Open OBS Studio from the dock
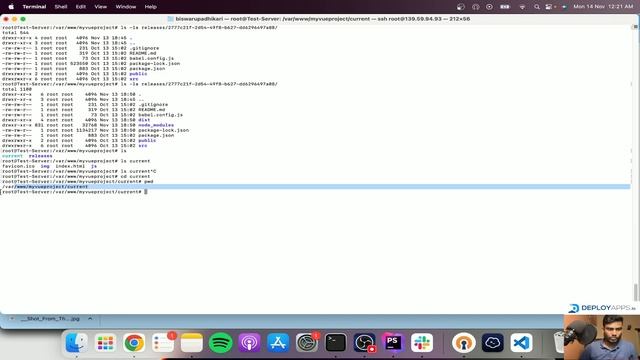The height and width of the screenshot is (360, 640). coord(364,343)
